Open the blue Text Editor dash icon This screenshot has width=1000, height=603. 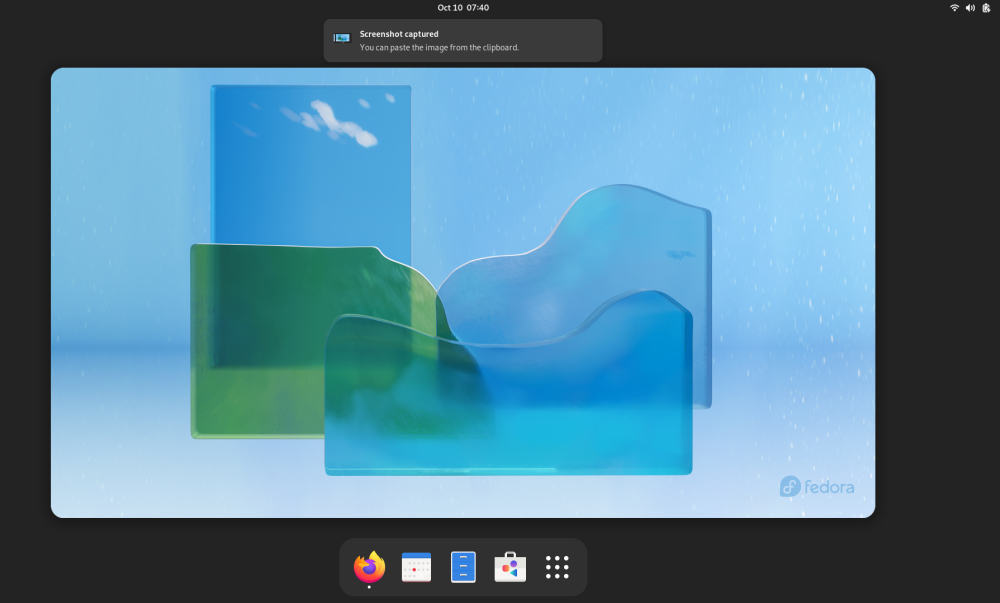tap(463, 567)
